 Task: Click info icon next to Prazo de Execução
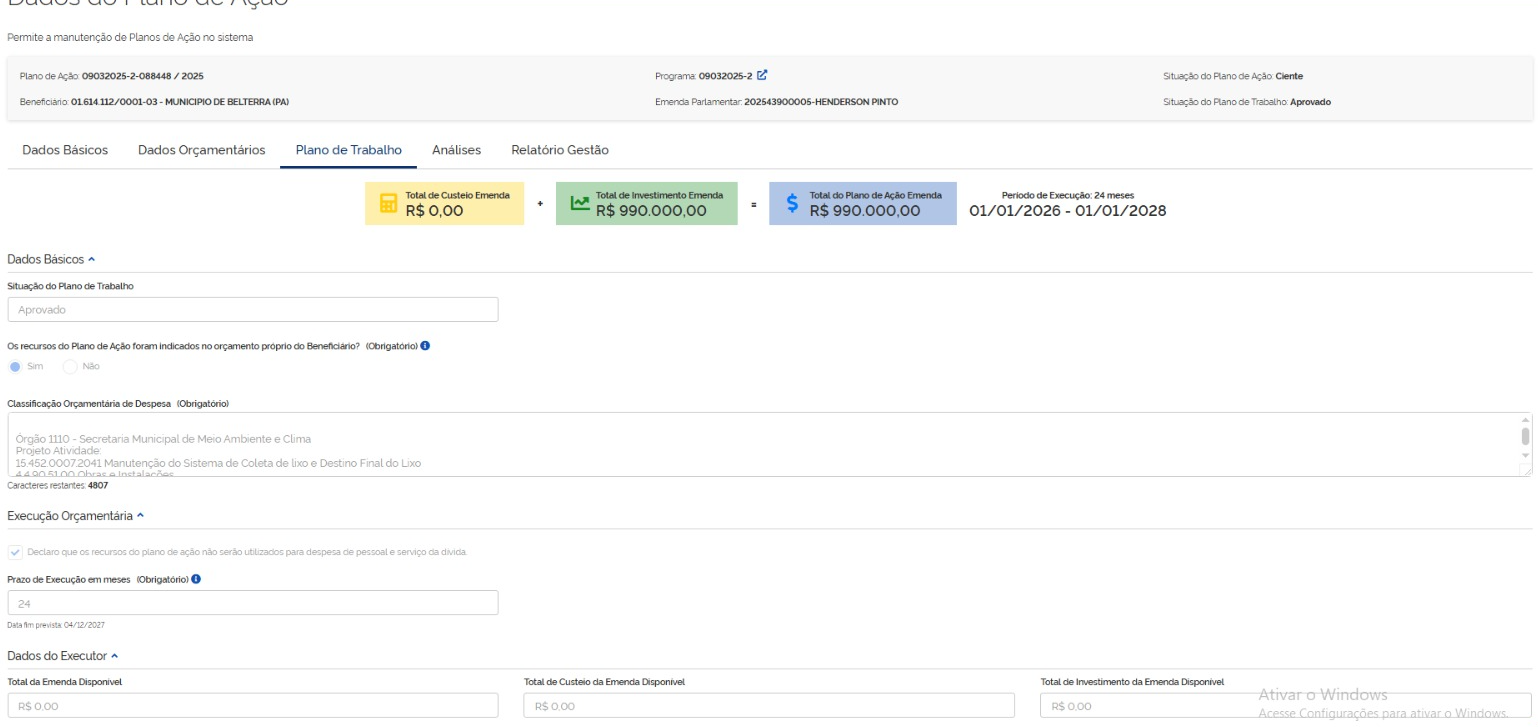[x=196, y=580]
